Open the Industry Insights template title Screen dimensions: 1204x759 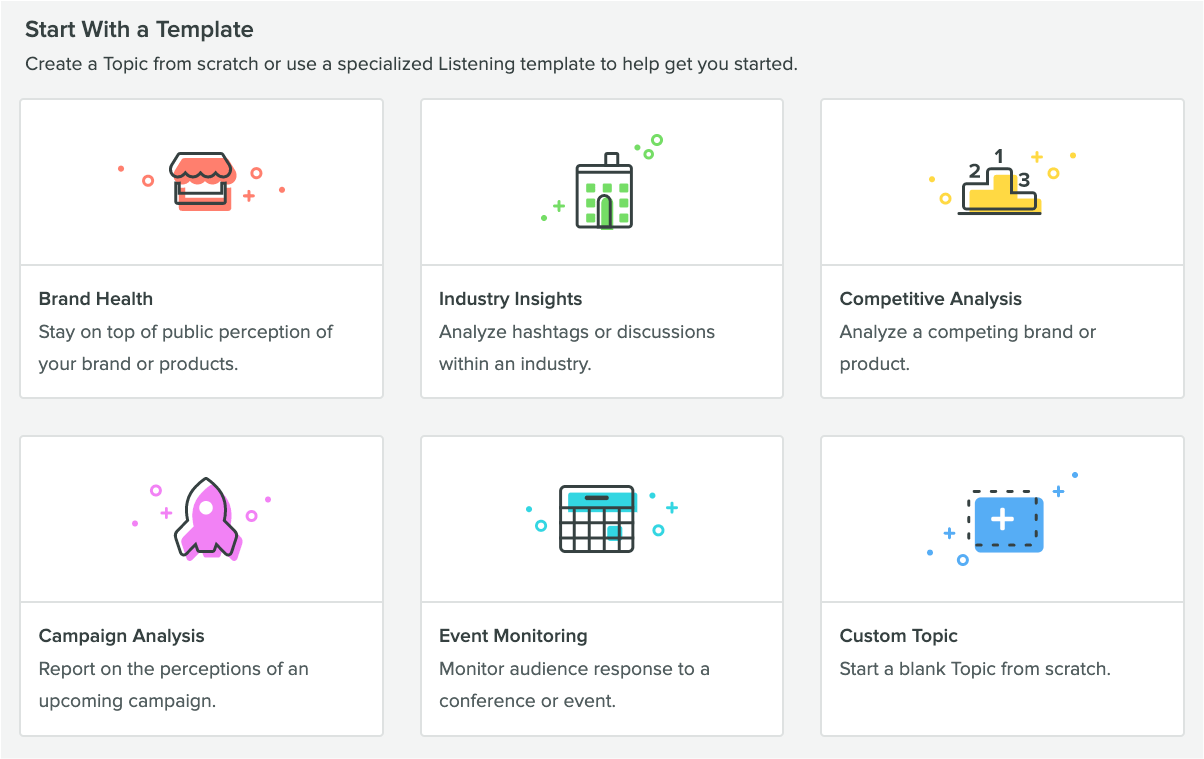pos(510,299)
